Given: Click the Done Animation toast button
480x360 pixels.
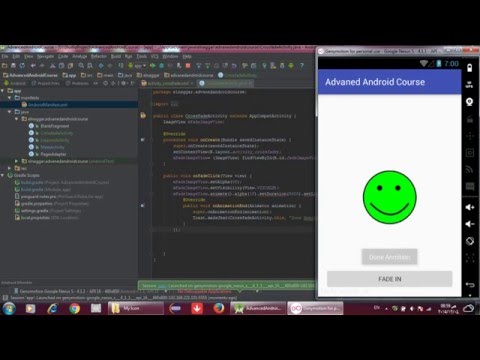Looking at the screenshot, I should (x=390, y=257).
